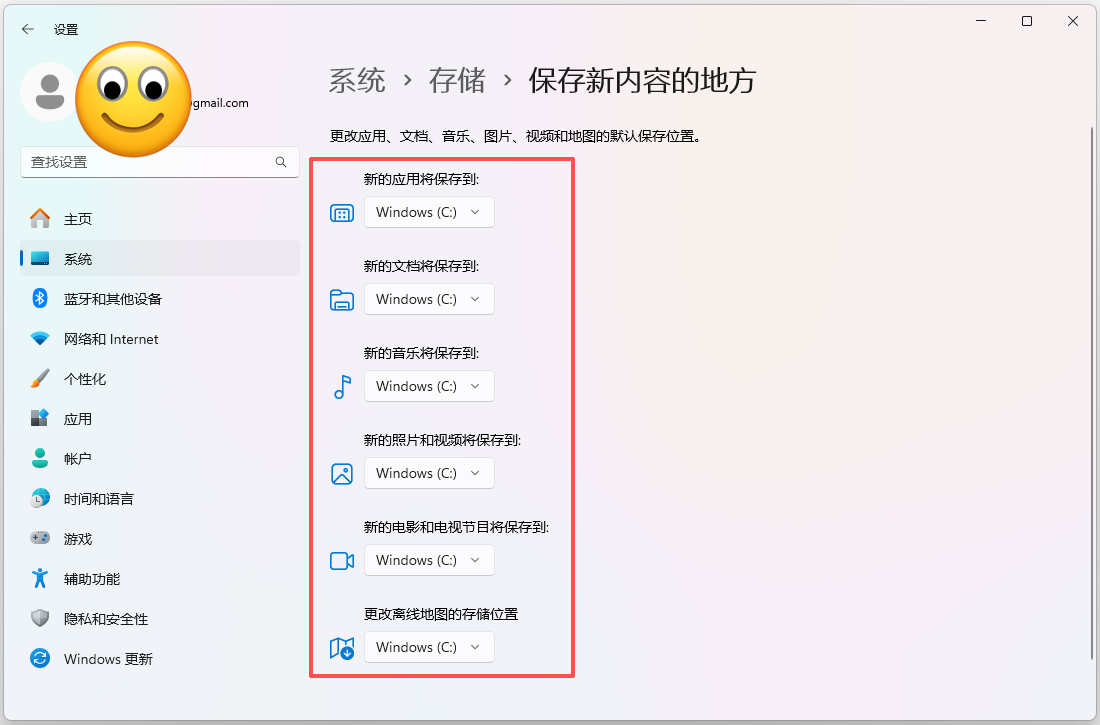
Task: Click the back arrow in Settings
Action: [x=28, y=30]
